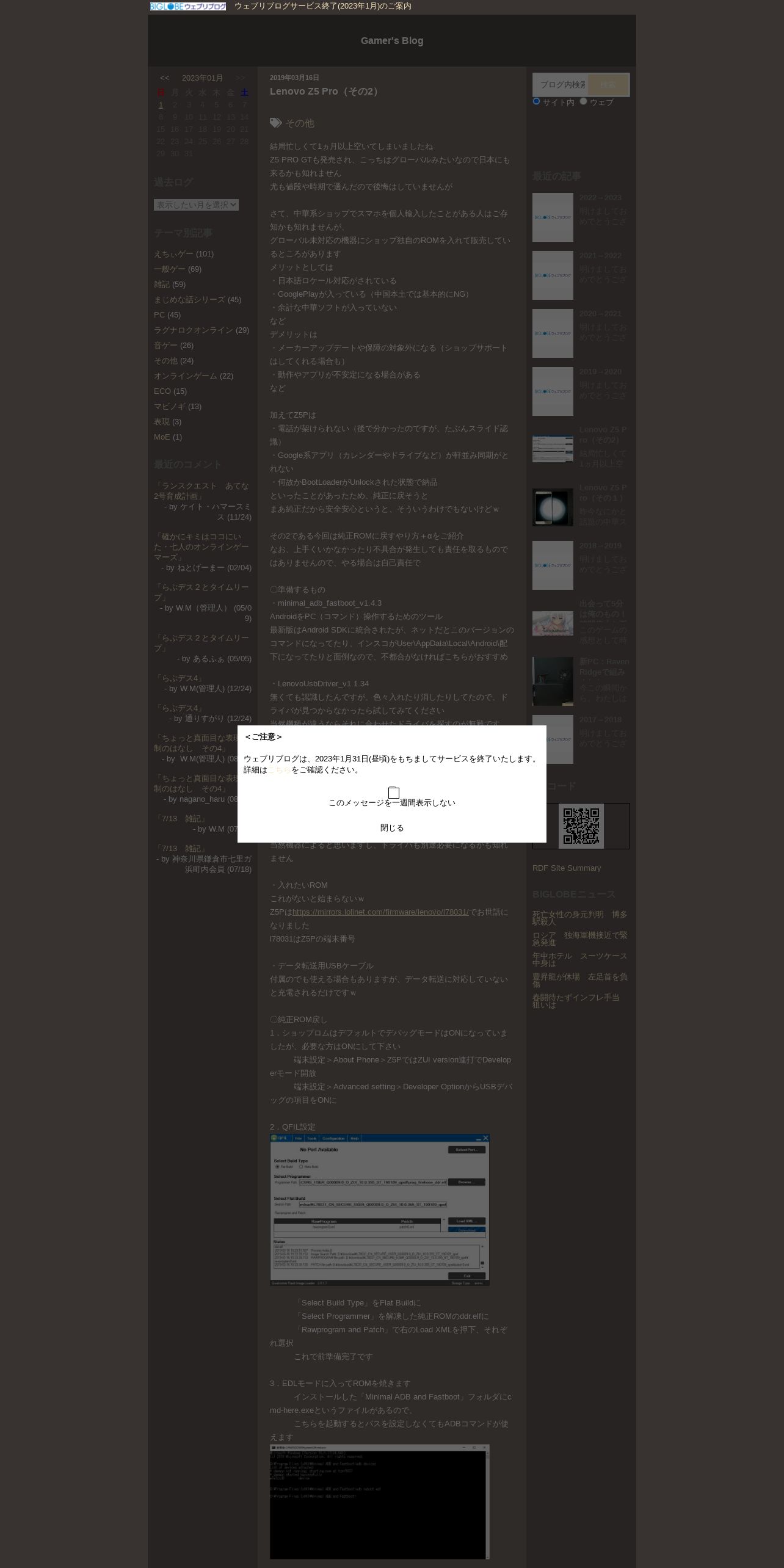Open the 音ゲー (26) theme category
Image resolution: width=784 pixels, height=1568 pixels.
click(x=165, y=346)
